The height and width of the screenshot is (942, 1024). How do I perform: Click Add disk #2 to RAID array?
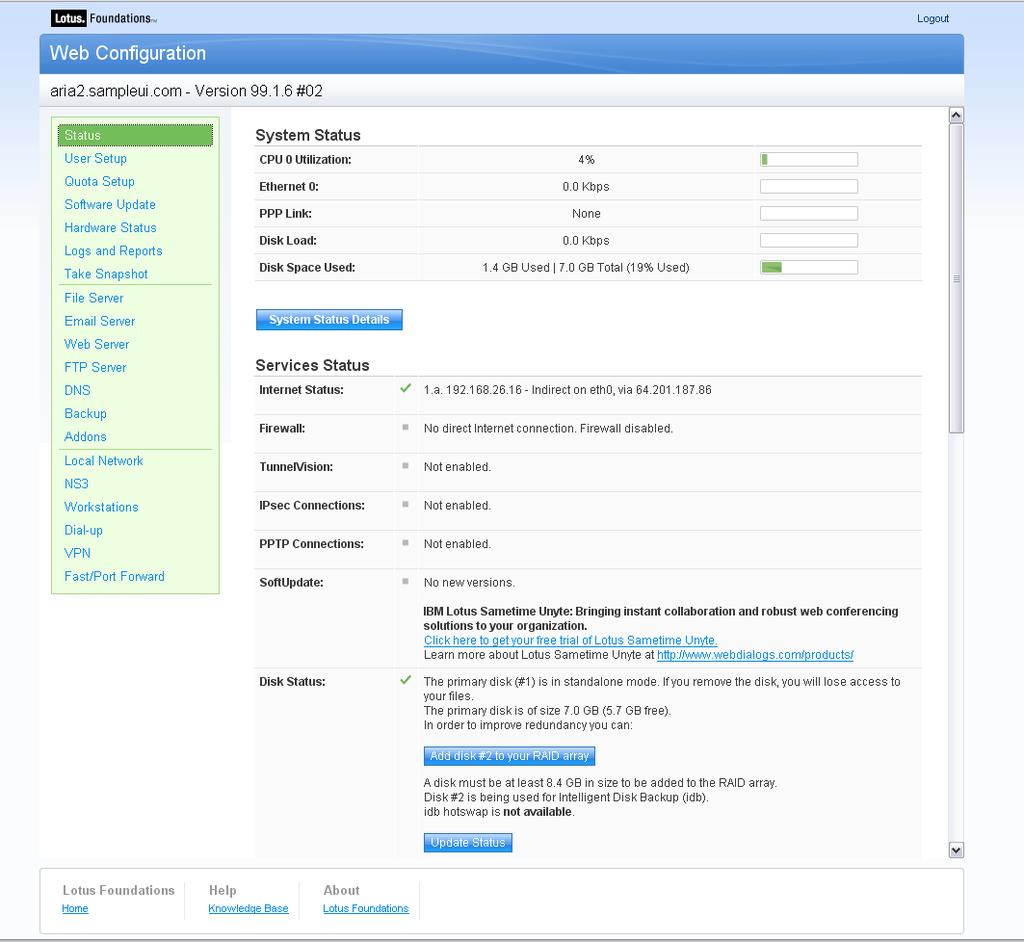(509, 756)
